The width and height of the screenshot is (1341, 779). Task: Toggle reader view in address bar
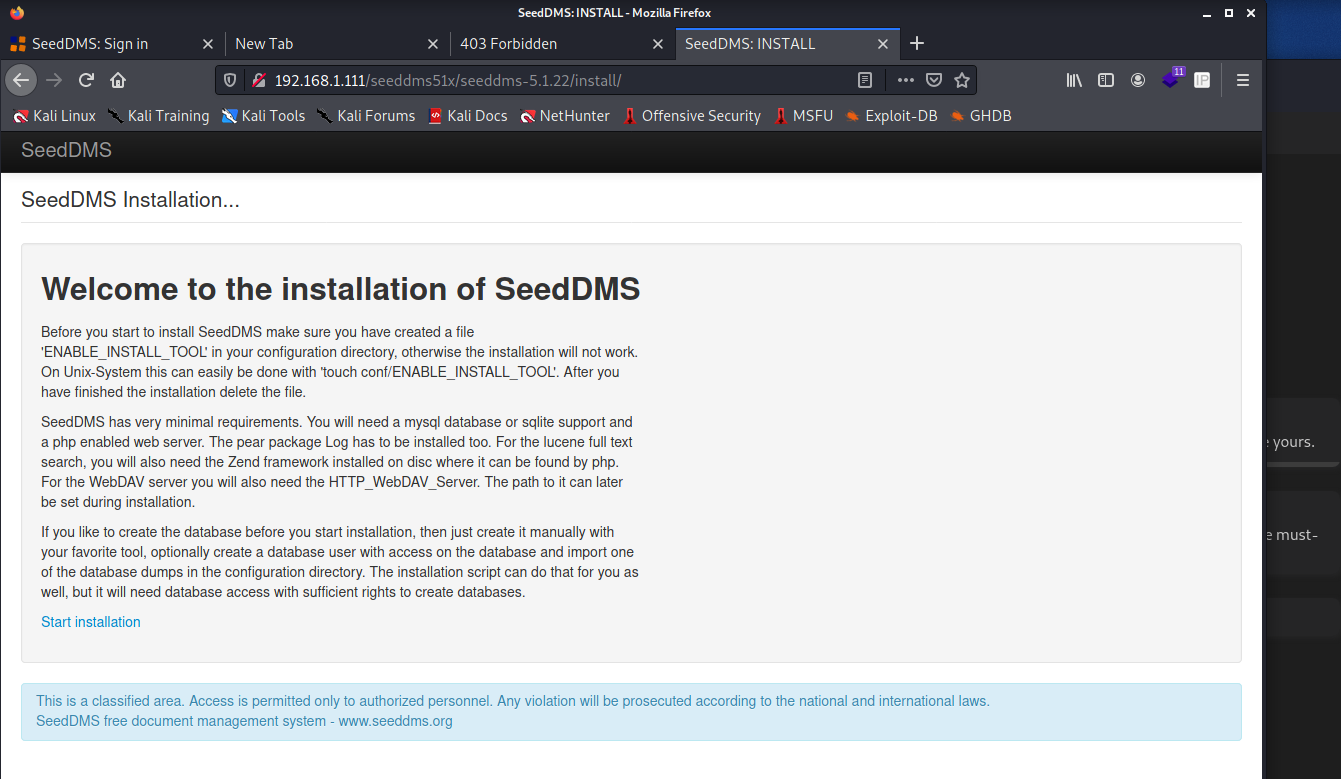[x=865, y=80]
